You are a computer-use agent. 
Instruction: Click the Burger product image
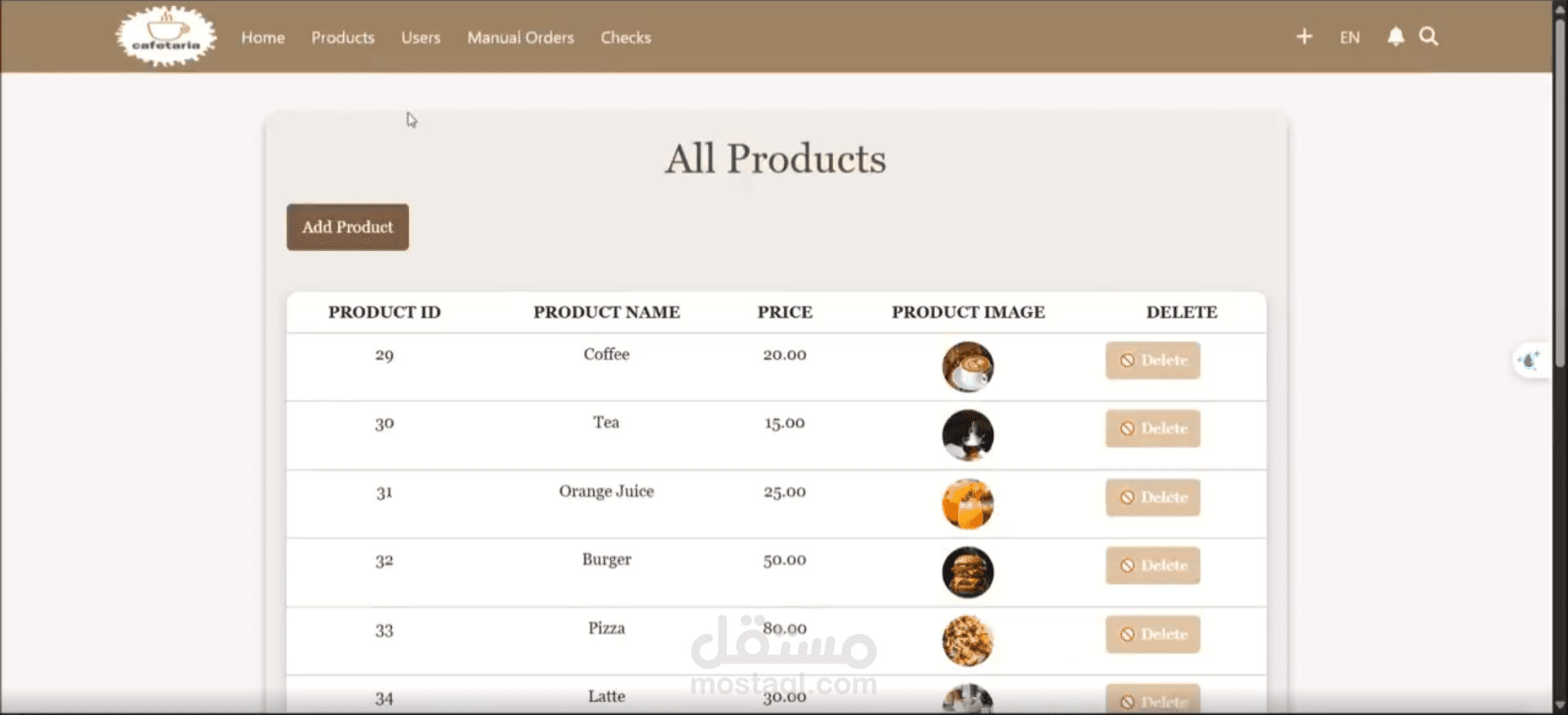pyautogui.click(x=968, y=573)
